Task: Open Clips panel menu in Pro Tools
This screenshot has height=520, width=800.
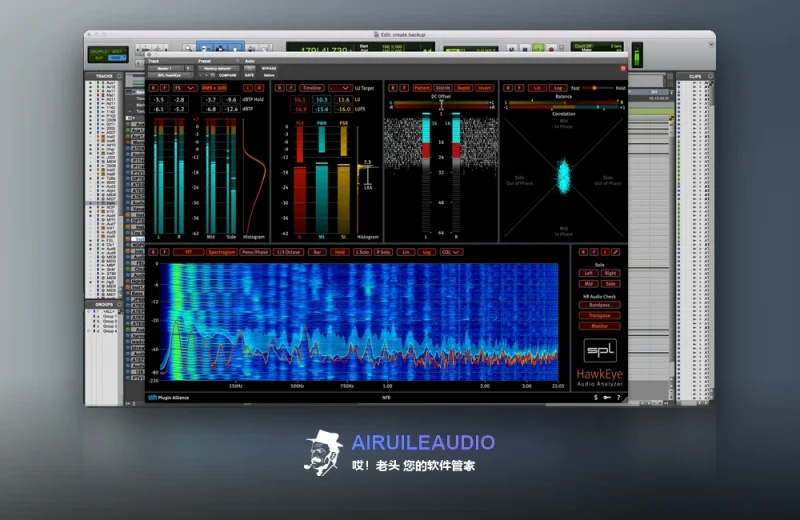Action: click(710, 76)
